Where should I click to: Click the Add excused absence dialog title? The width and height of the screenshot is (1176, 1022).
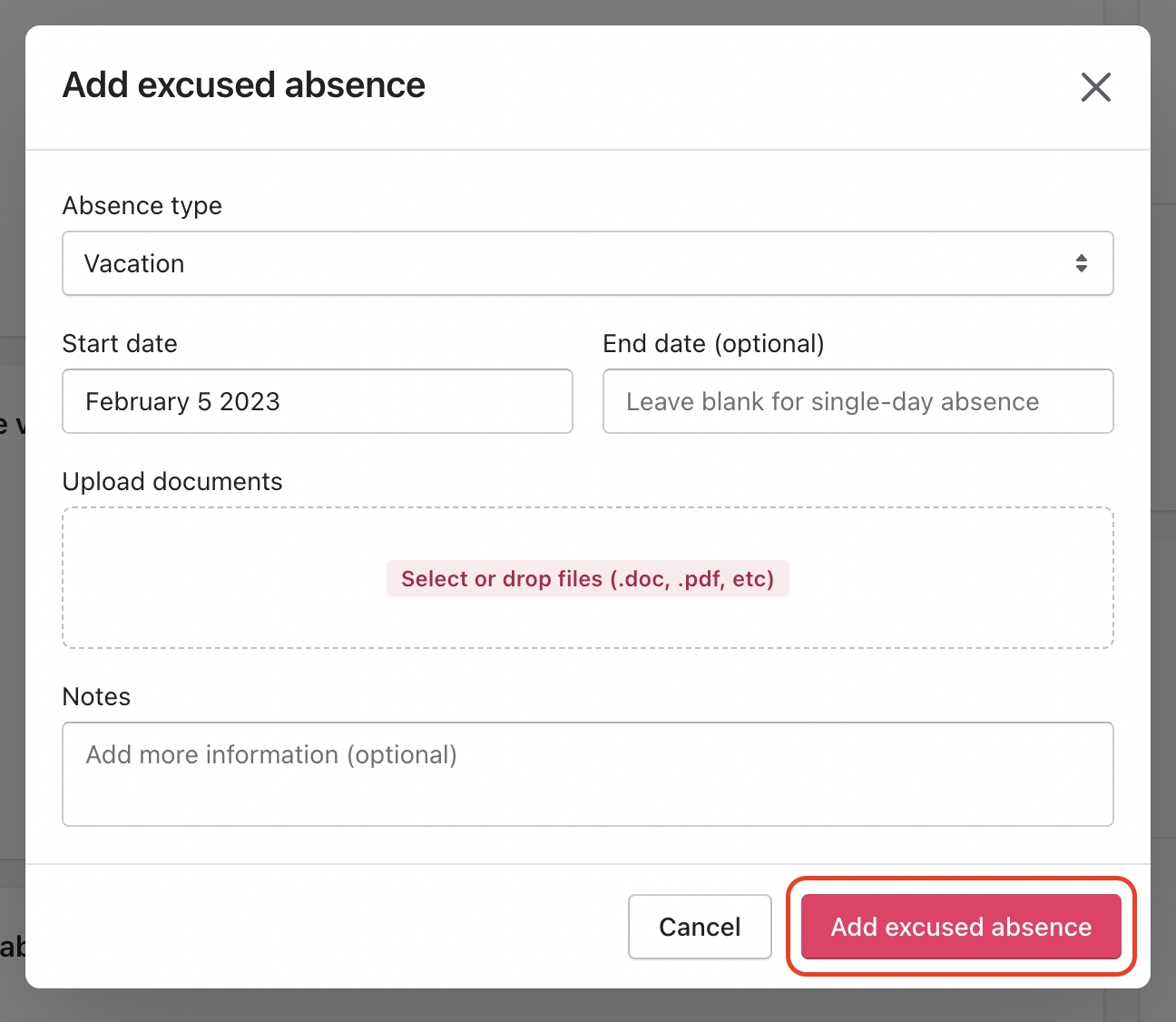tap(243, 85)
